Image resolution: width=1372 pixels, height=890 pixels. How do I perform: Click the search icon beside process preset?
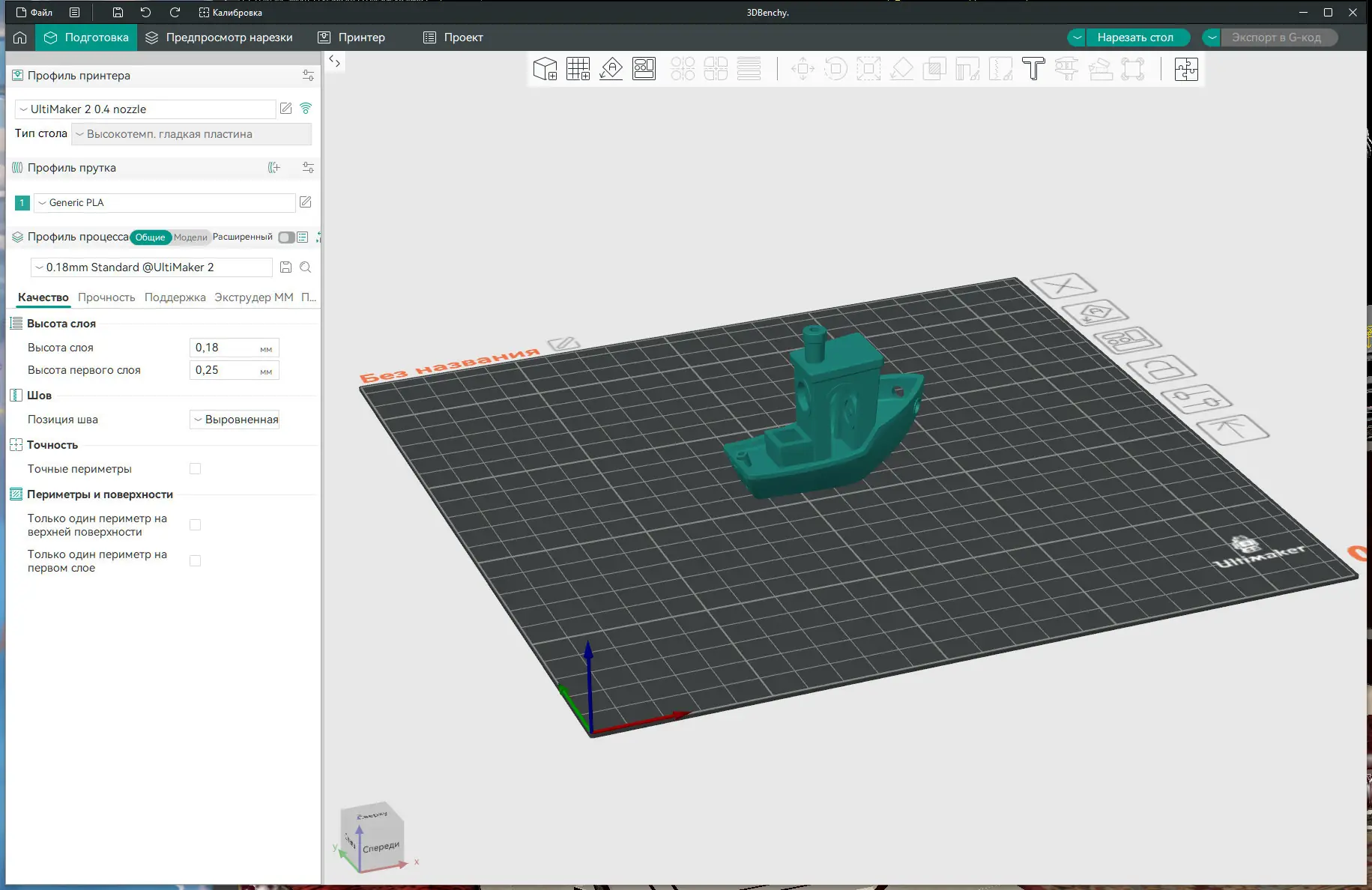(306, 267)
